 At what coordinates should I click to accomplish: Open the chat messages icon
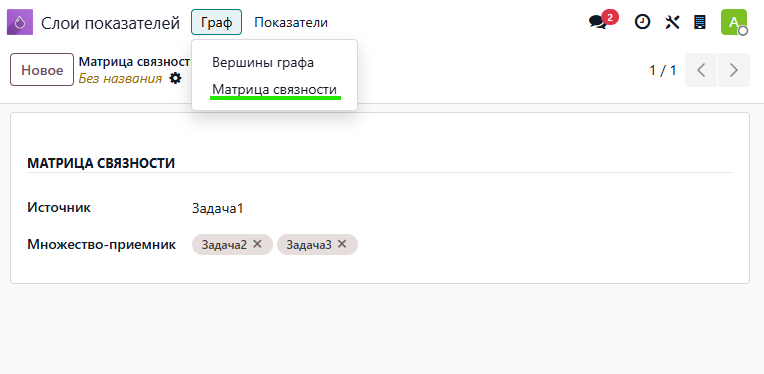pos(598,22)
